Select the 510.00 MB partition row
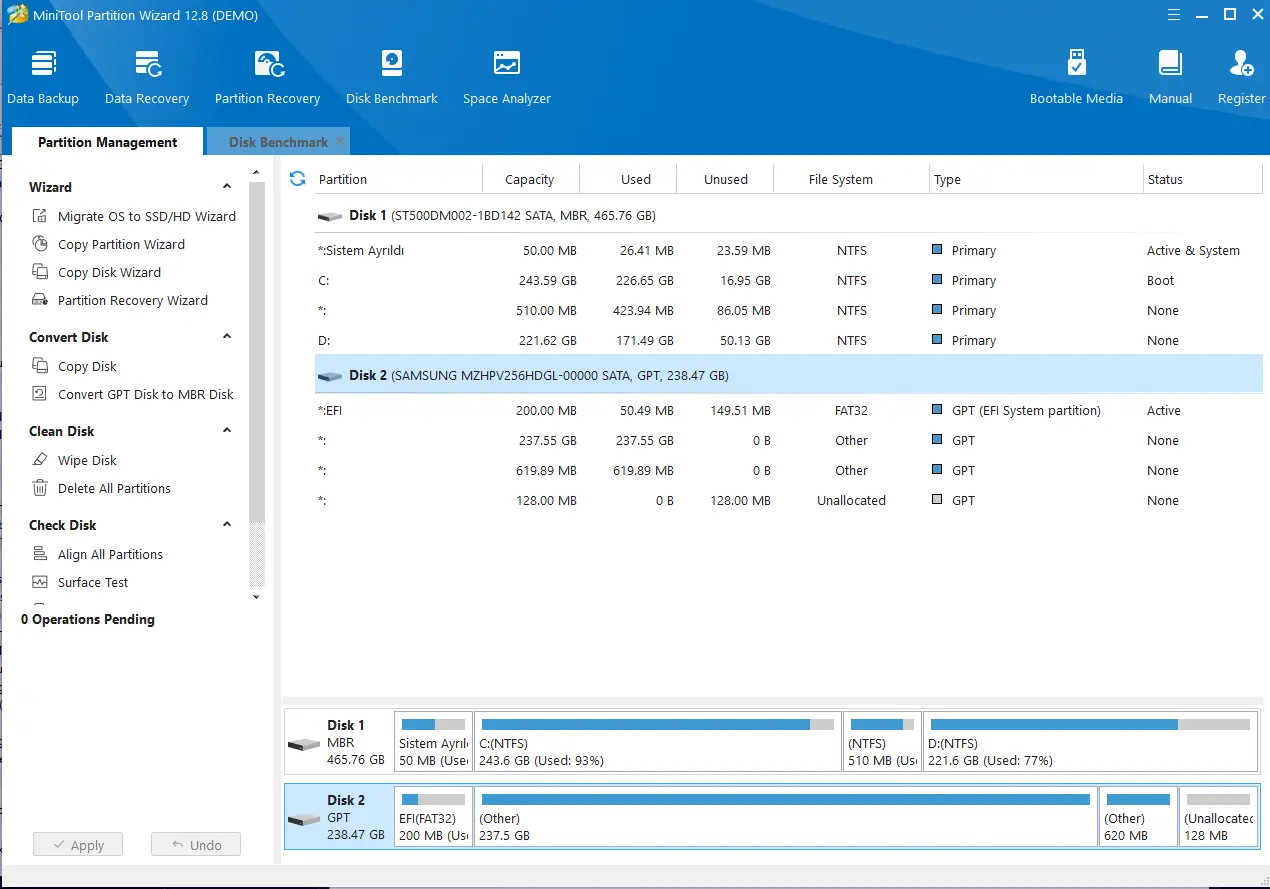The width and height of the screenshot is (1270, 889). coord(788,310)
